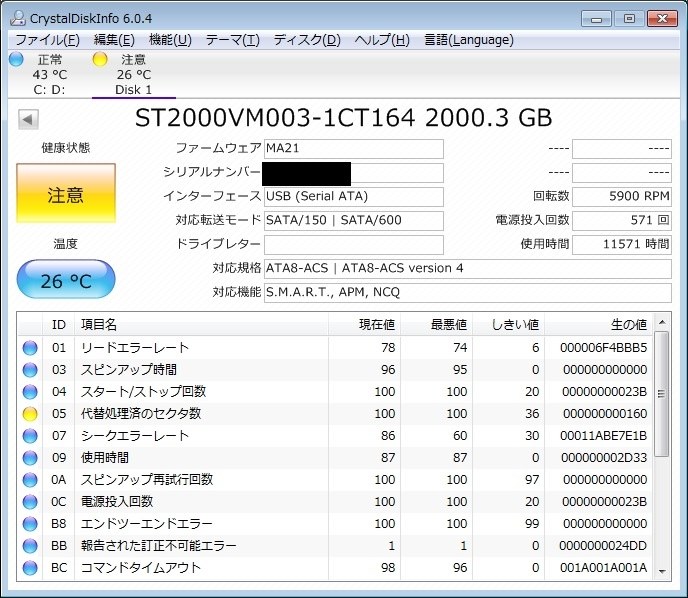Viewport: 688px width, 598px height.
Task: Click status orb of row 0A スピンアップ再試行回数
Action: tap(30, 480)
